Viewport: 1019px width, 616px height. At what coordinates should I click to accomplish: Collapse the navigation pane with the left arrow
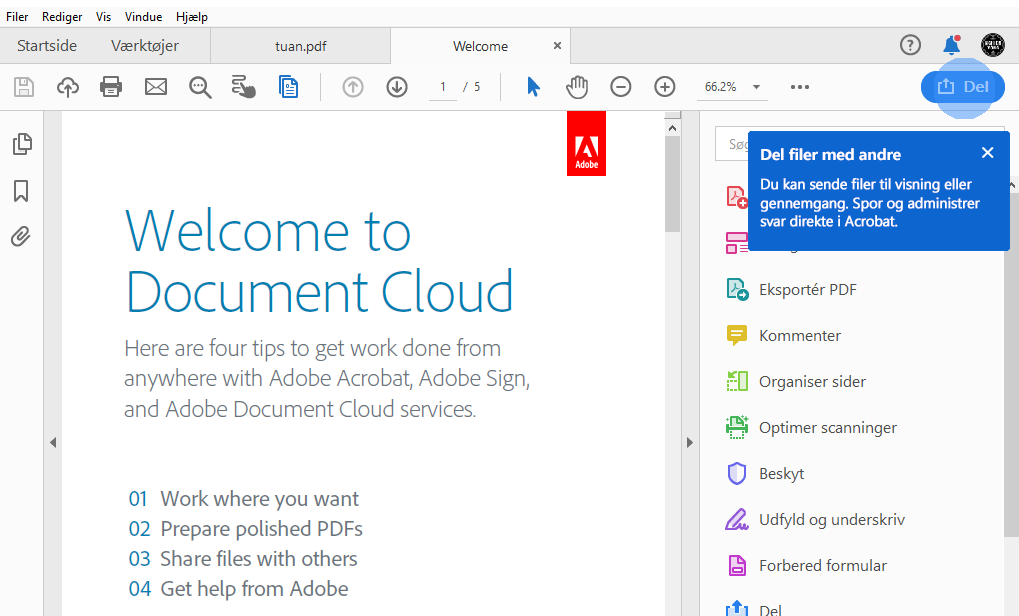(53, 441)
